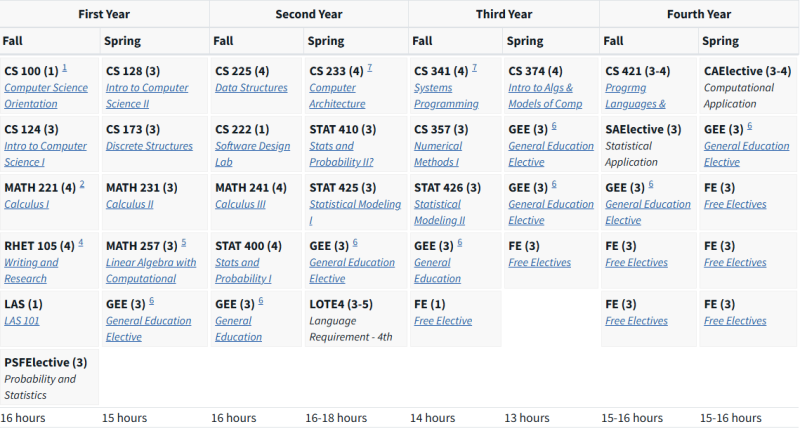Screen dimensions: 800x429
Task: Open footnote 4 beside RHET 105
Action: pos(81,243)
